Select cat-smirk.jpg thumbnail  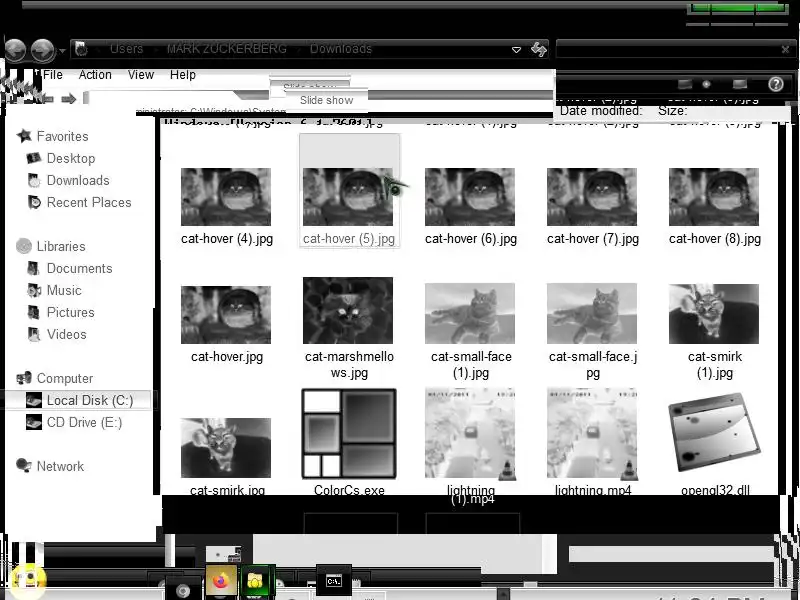(226, 447)
